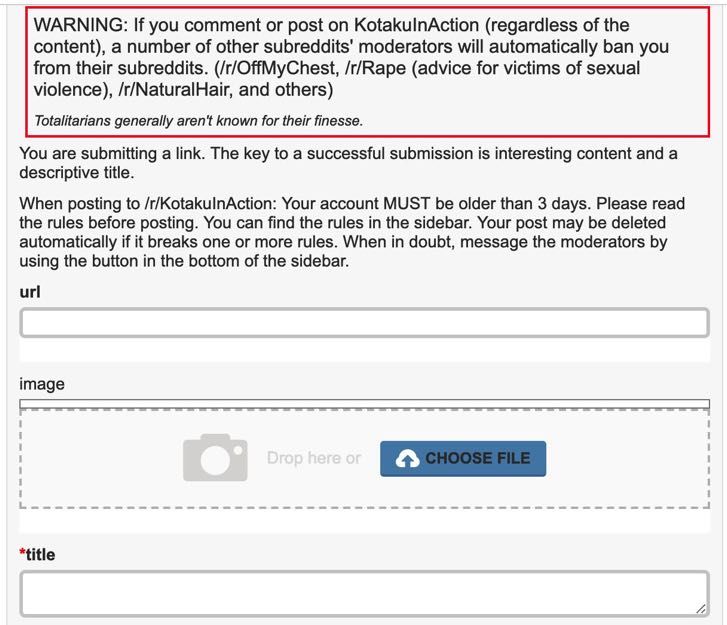Click the red required asterisk beside title
The width and height of the screenshot is (727, 625).
[22, 552]
